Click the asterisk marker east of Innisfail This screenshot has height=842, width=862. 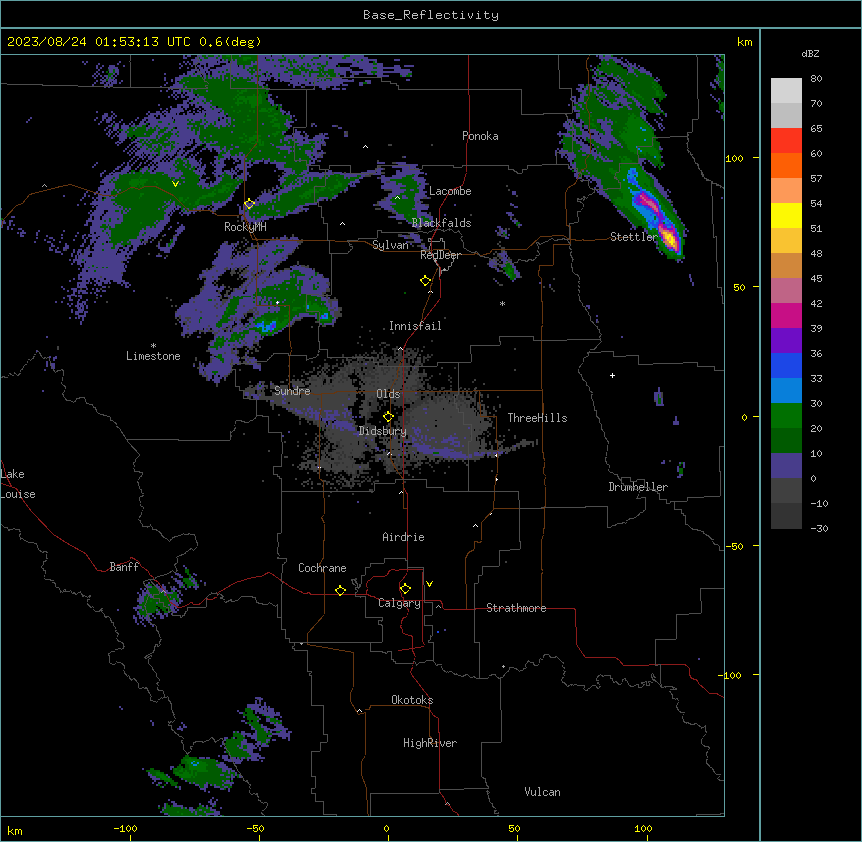[x=502, y=303]
